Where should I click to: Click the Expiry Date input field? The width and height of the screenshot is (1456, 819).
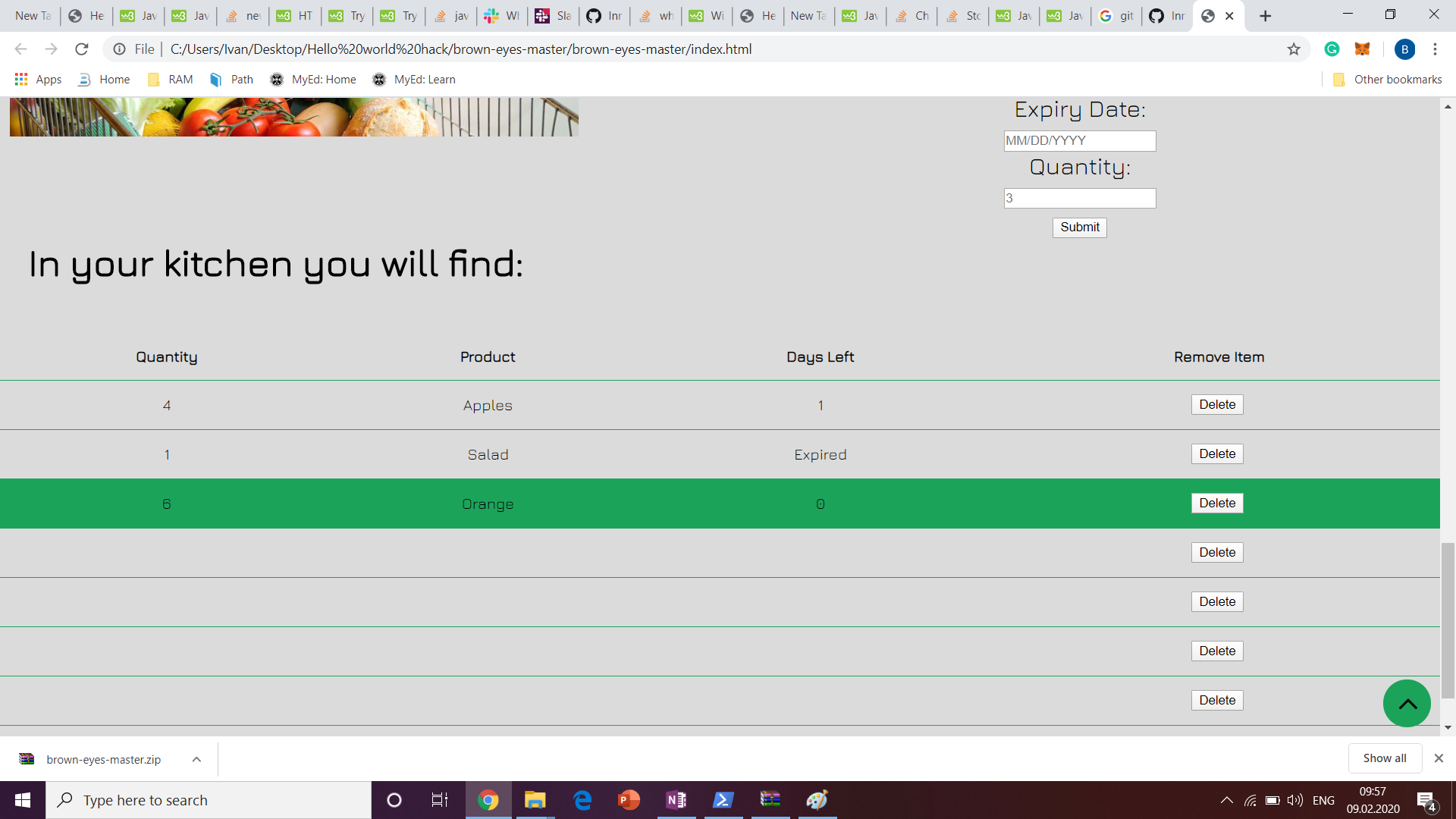1079,141
